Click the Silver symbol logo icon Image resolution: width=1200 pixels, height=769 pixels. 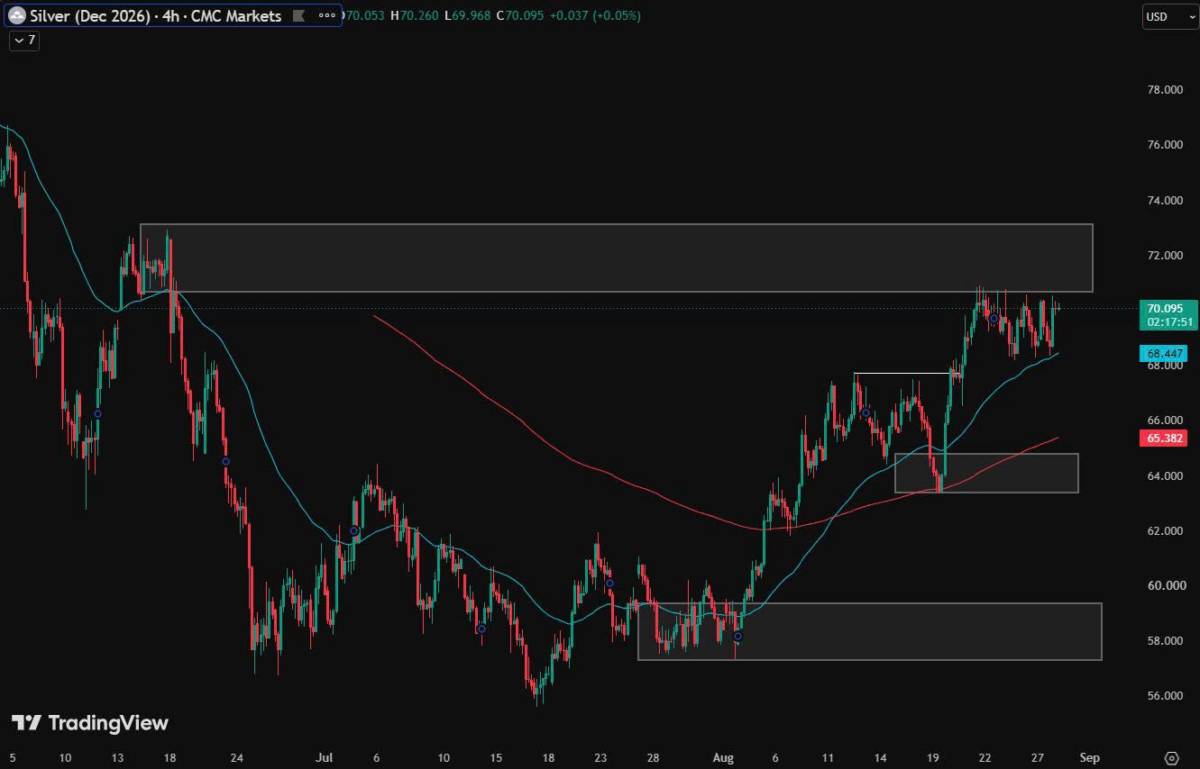(x=18, y=16)
